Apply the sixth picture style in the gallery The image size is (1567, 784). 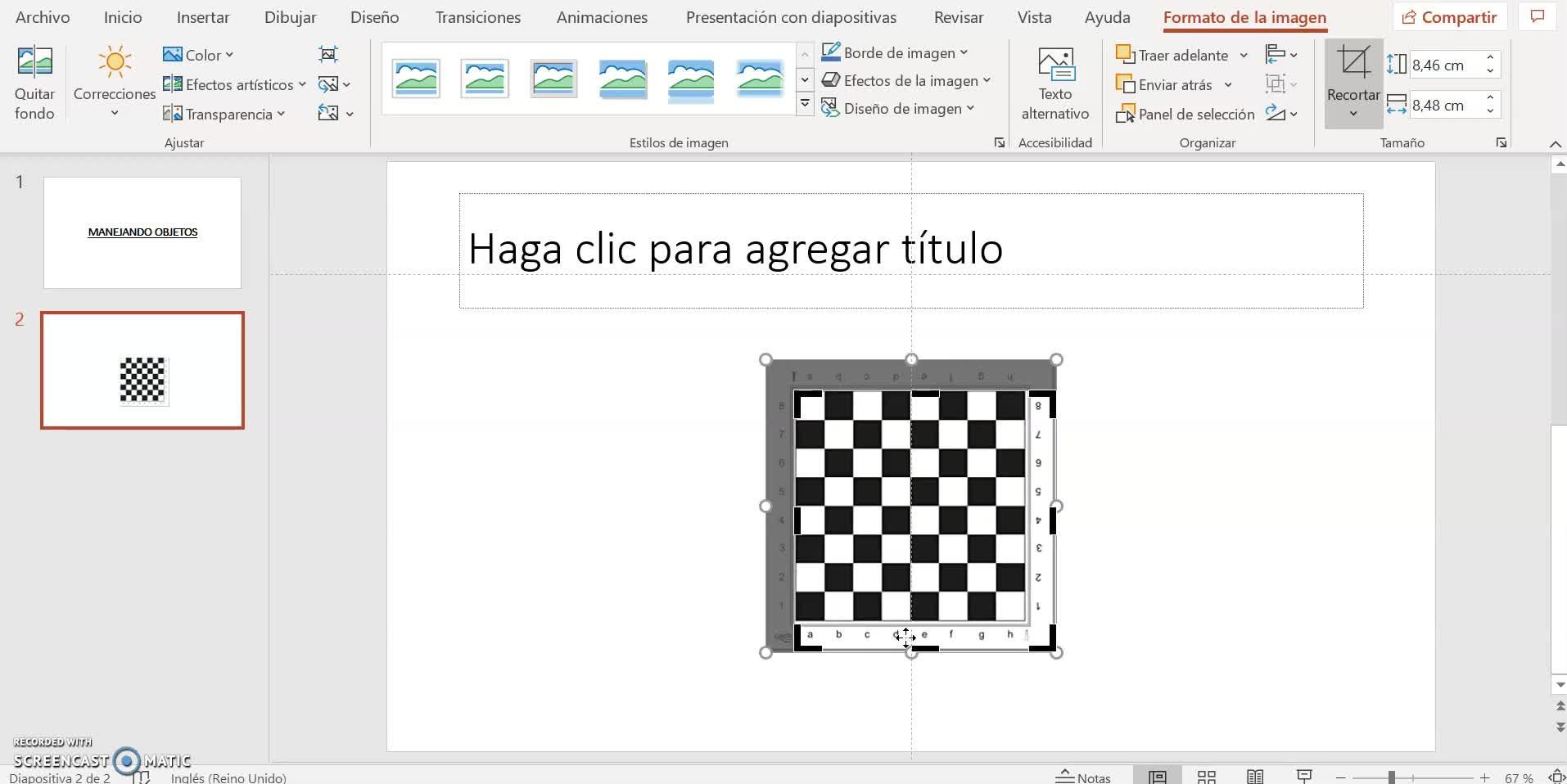760,79
